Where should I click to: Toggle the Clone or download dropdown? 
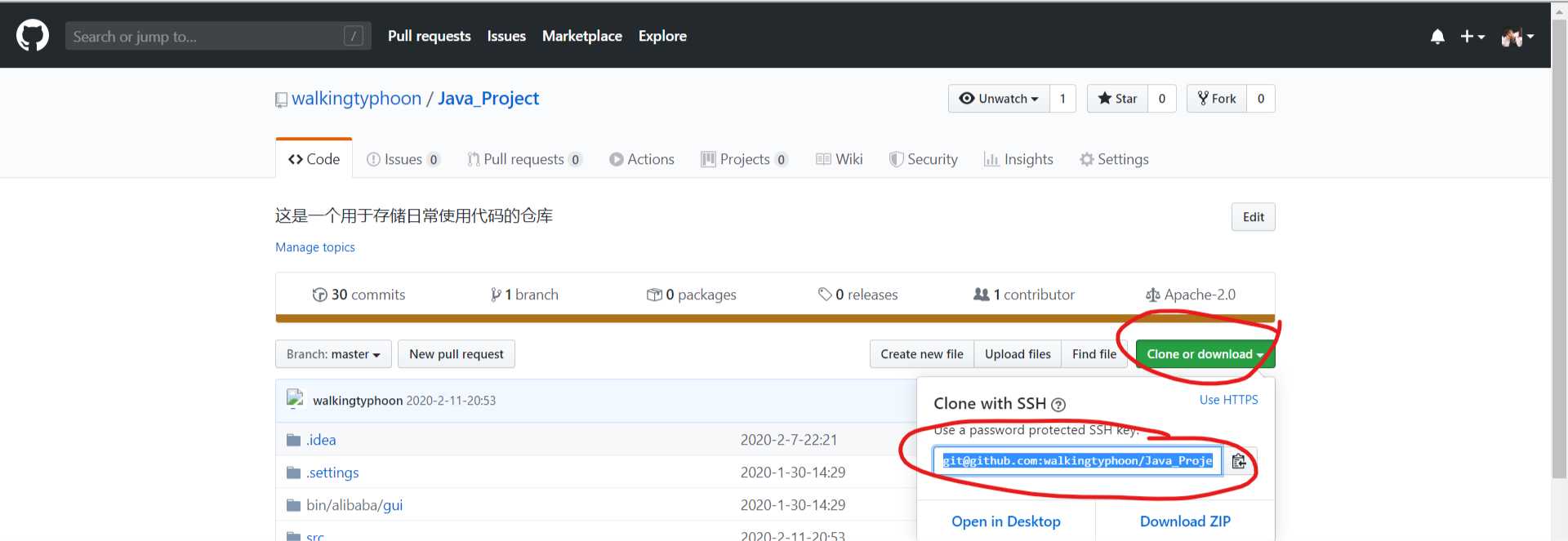click(x=1205, y=354)
